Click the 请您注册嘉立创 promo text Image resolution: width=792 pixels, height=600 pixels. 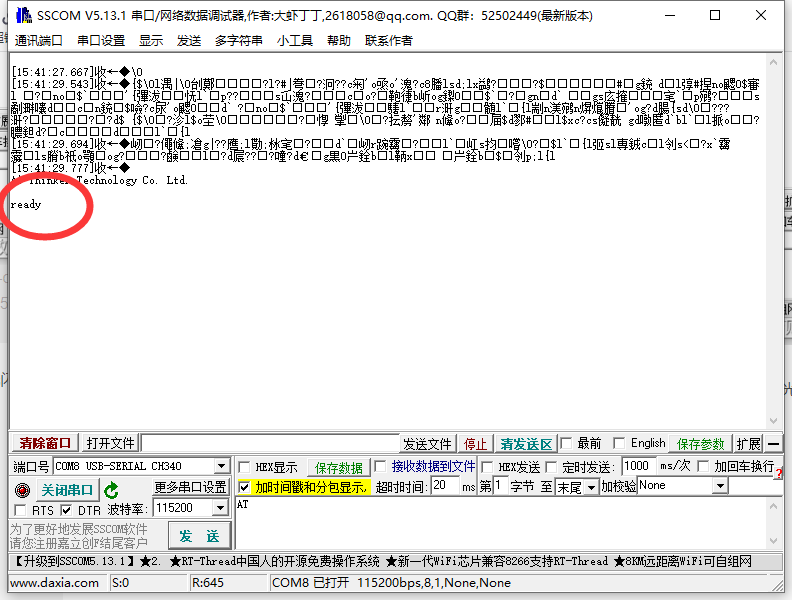[78, 543]
